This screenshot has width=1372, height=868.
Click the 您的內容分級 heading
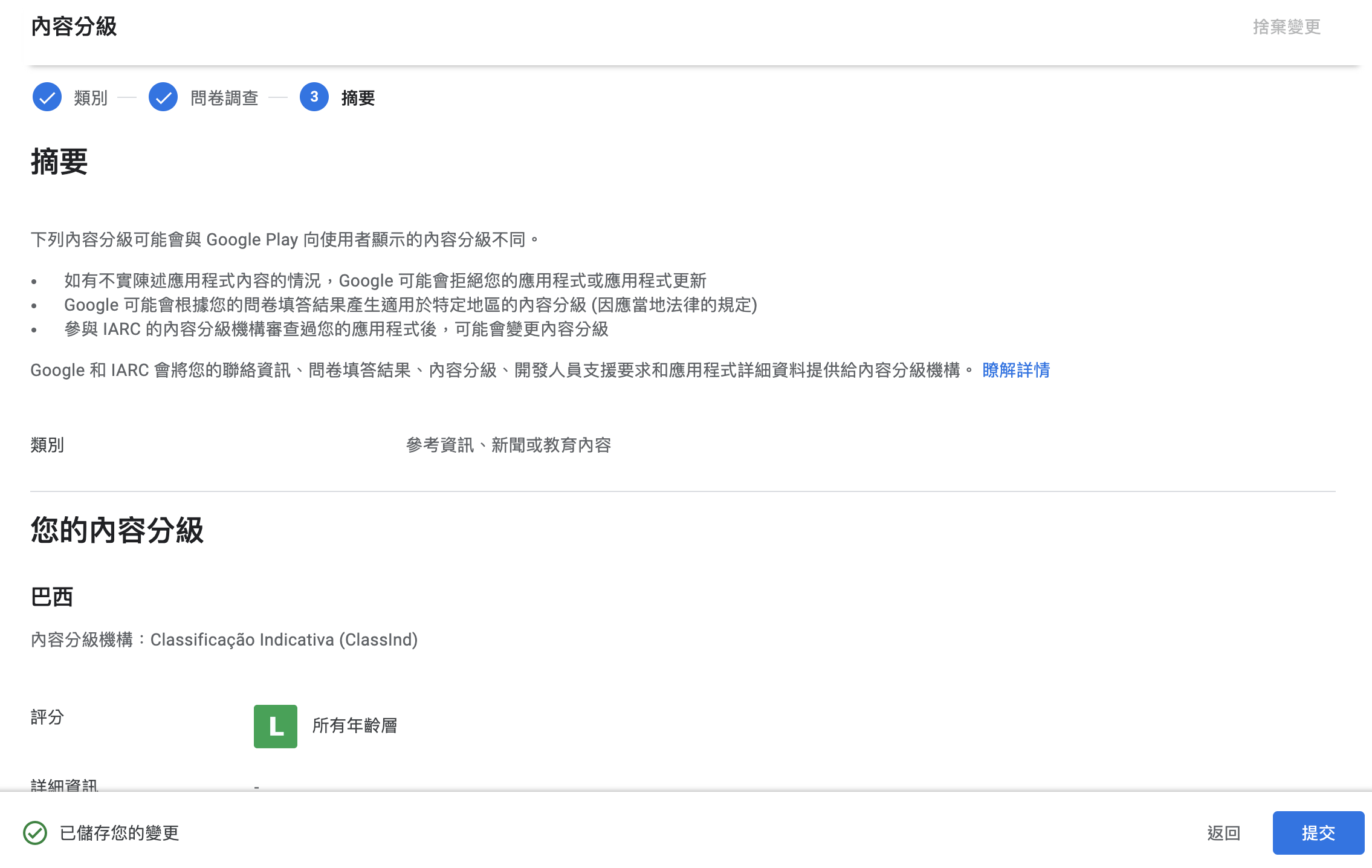(117, 530)
